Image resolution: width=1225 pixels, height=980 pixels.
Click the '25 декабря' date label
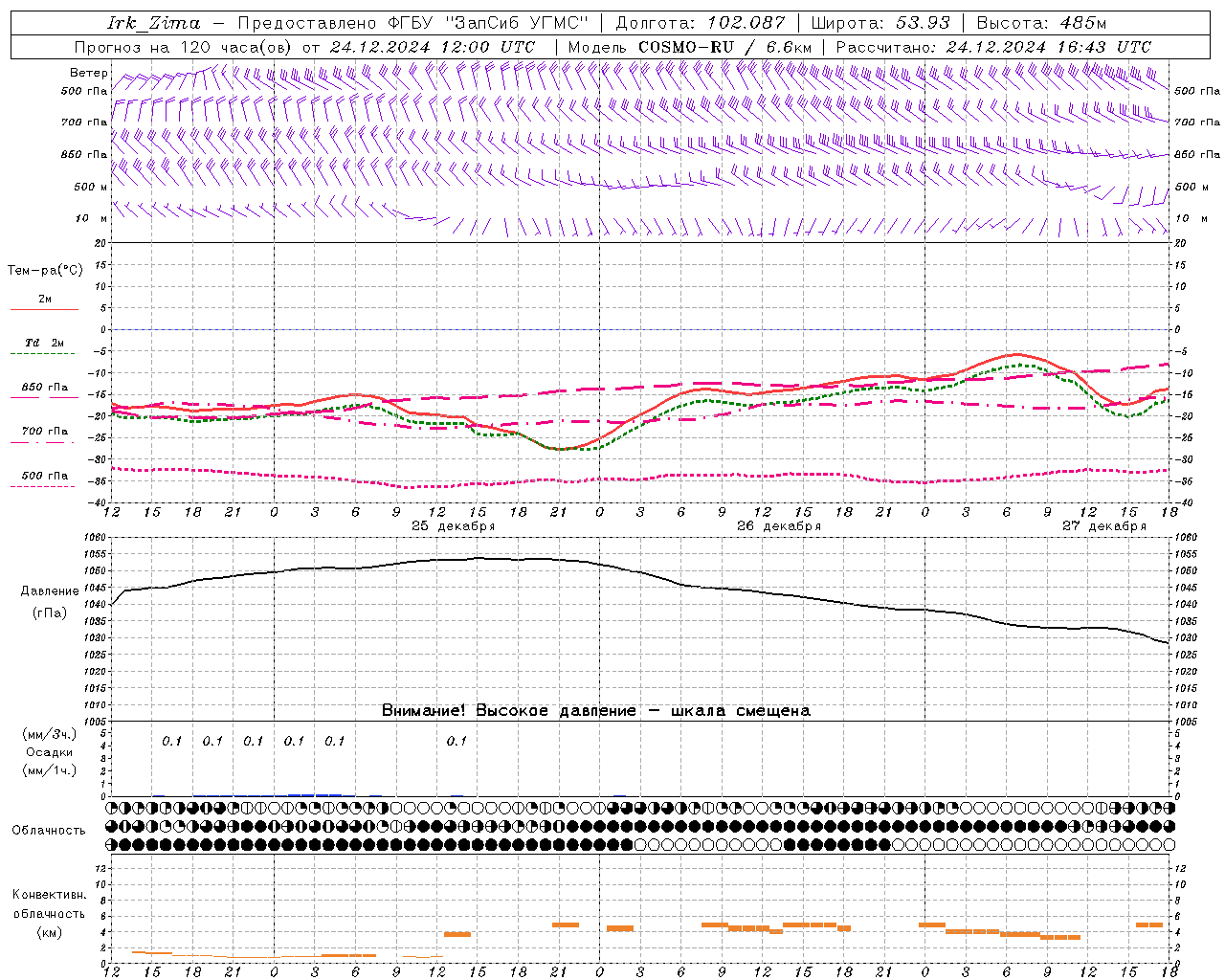(x=453, y=526)
